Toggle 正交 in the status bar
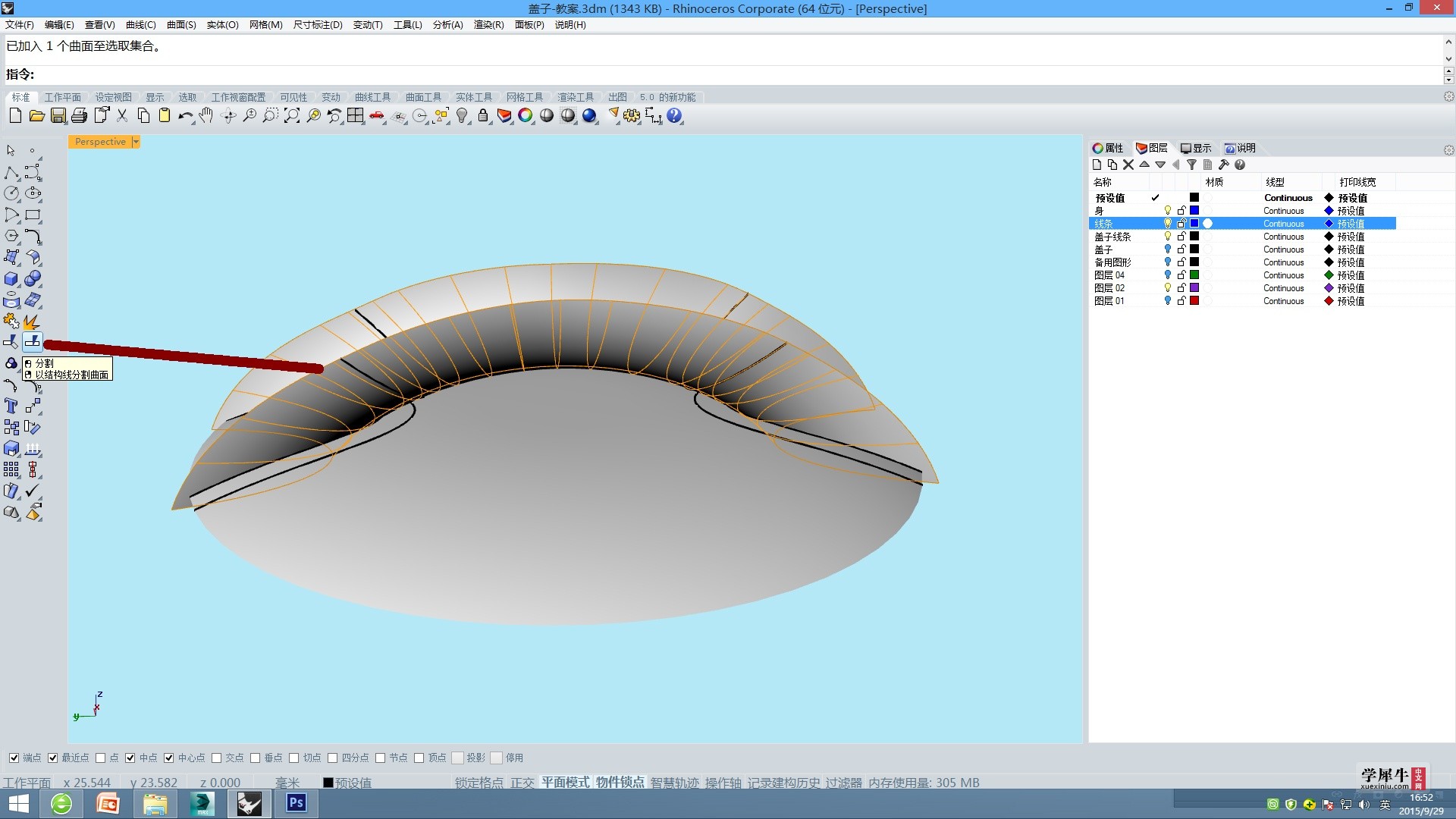Image resolution: width=1456 pixels, height=819 pixels. [522, 783]
